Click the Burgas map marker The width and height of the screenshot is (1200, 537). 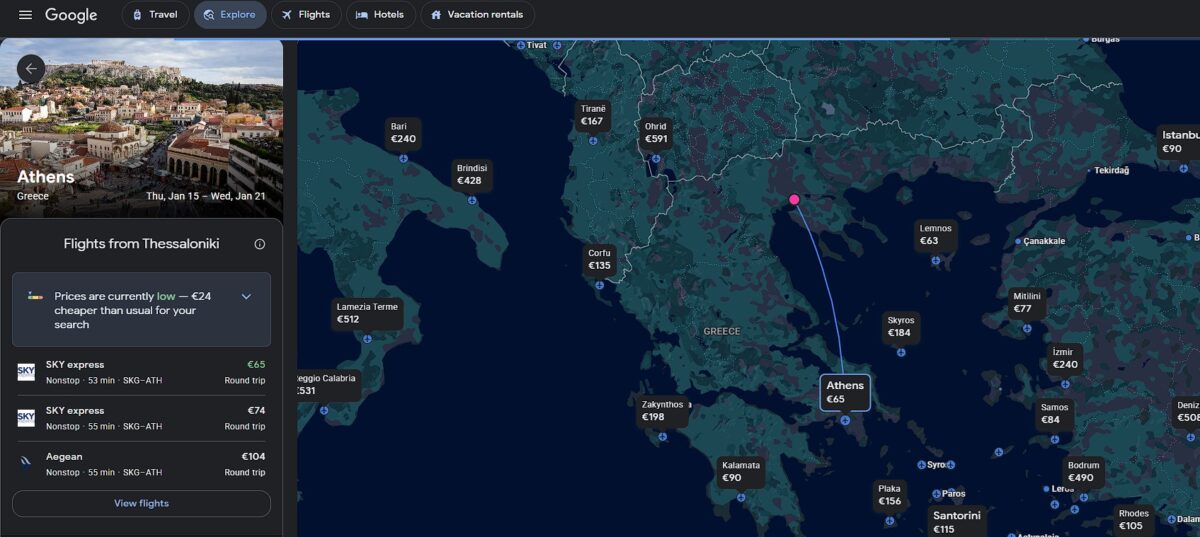tap(1086, 39)
